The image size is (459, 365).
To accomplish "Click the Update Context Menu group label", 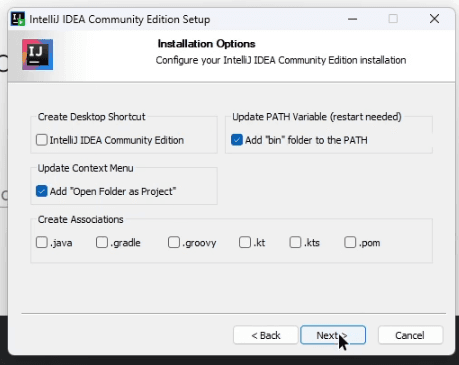I will 85,168.
